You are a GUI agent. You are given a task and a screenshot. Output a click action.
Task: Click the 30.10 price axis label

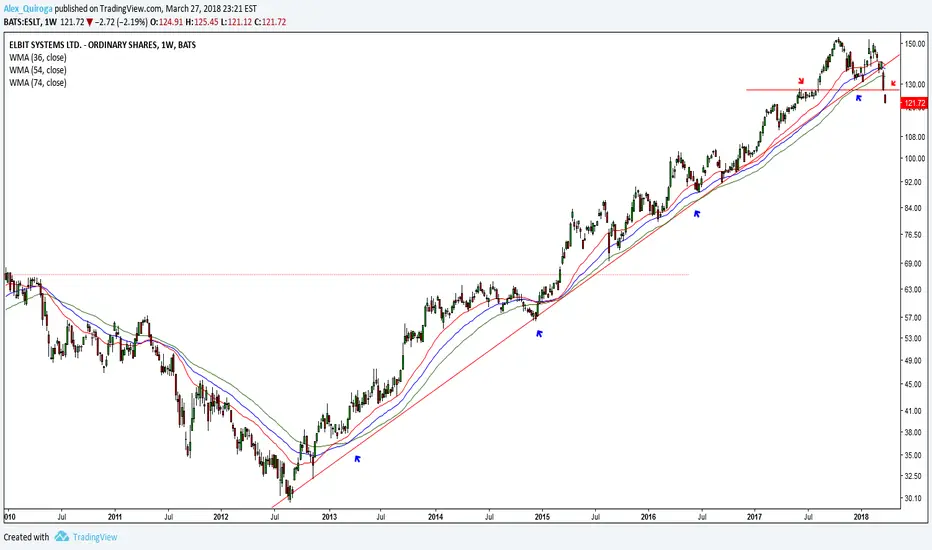point(915,498)
